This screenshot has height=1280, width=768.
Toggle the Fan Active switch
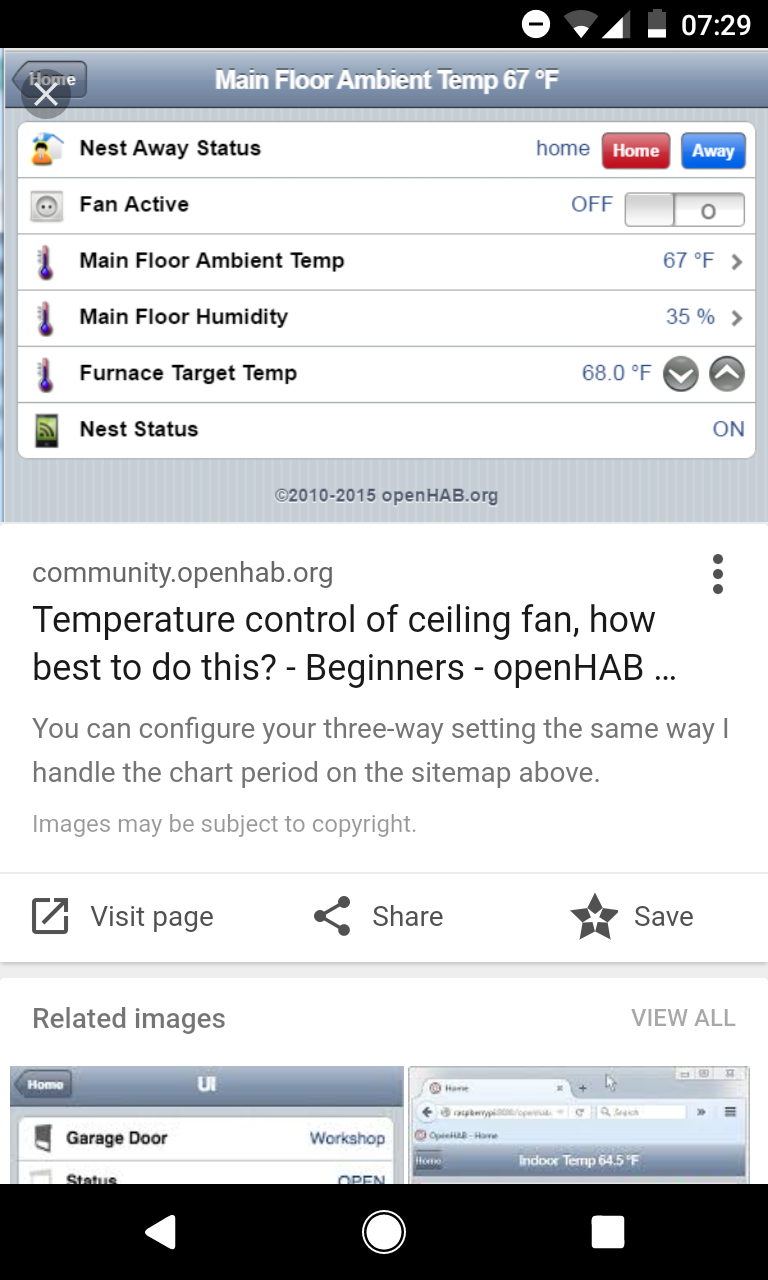pos(684,209)
